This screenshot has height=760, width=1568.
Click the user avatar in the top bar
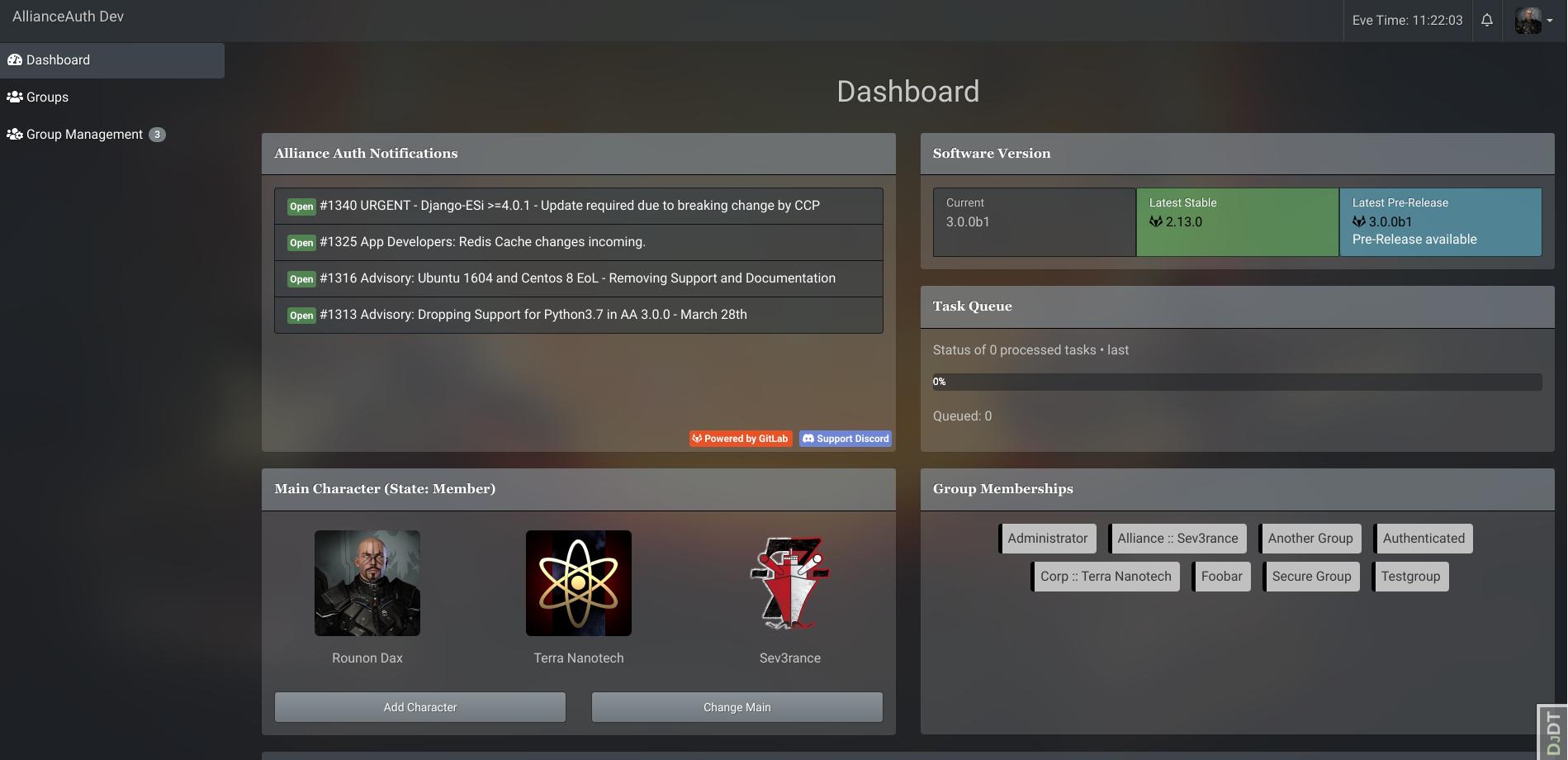[x=1529, y=20]
